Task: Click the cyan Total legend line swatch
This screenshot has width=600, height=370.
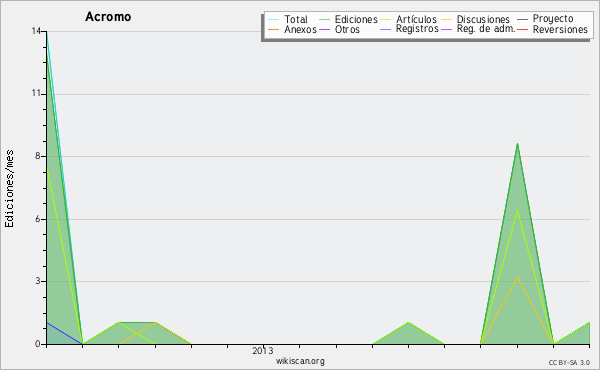Action: pos(274,19)
